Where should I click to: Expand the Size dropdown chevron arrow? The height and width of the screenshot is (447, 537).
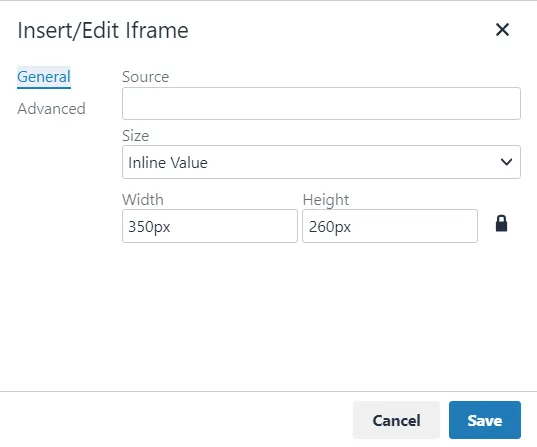coord(506,162)
